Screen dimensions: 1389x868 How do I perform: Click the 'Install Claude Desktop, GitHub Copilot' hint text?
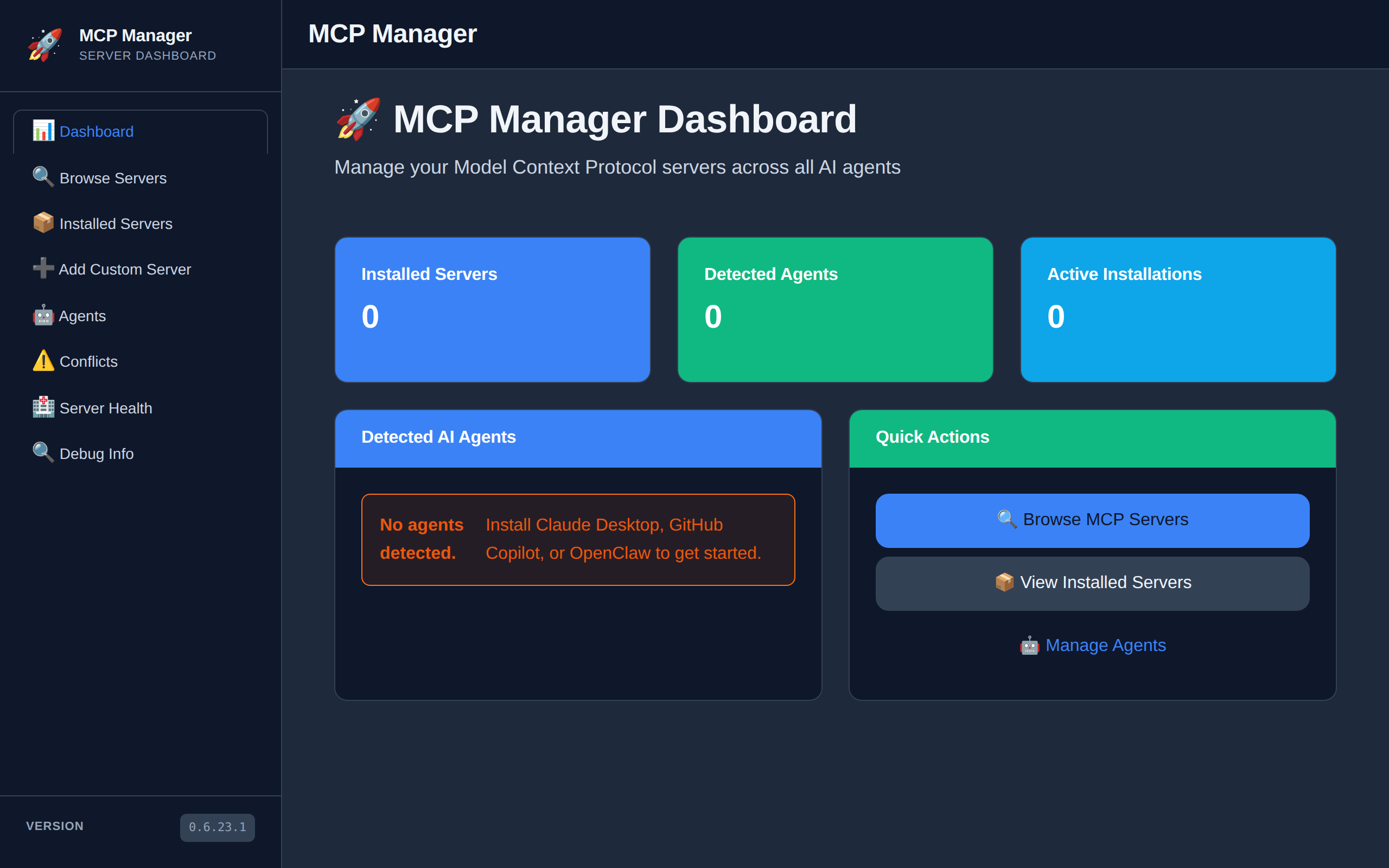coord(623,539)
